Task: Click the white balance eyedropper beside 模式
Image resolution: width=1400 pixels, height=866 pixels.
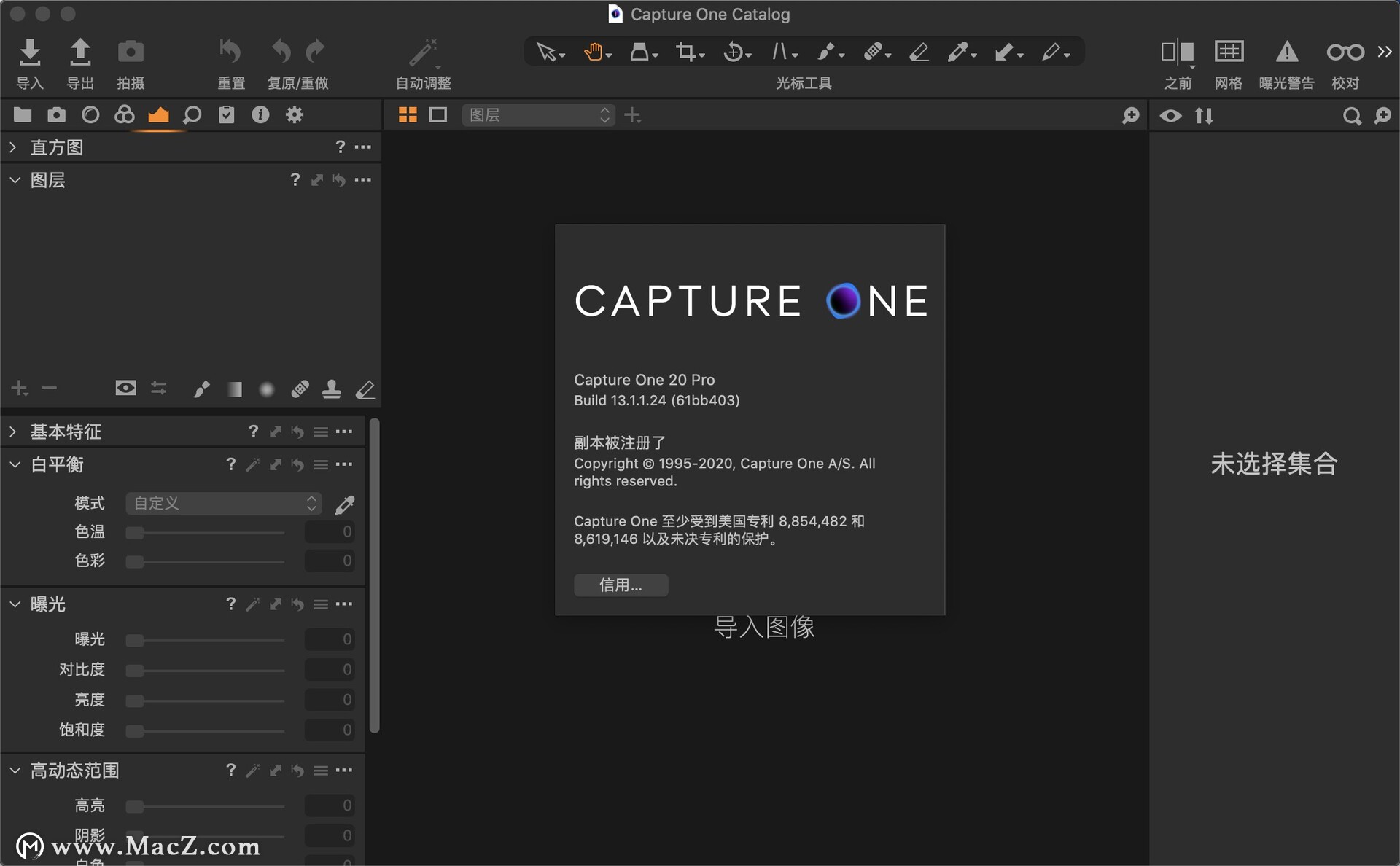Action: tap(344, 504)
